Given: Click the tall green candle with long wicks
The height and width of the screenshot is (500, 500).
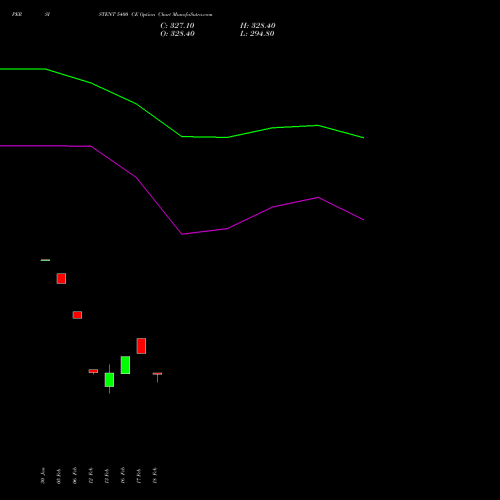Looking at the screenshot, I should 109,380.
